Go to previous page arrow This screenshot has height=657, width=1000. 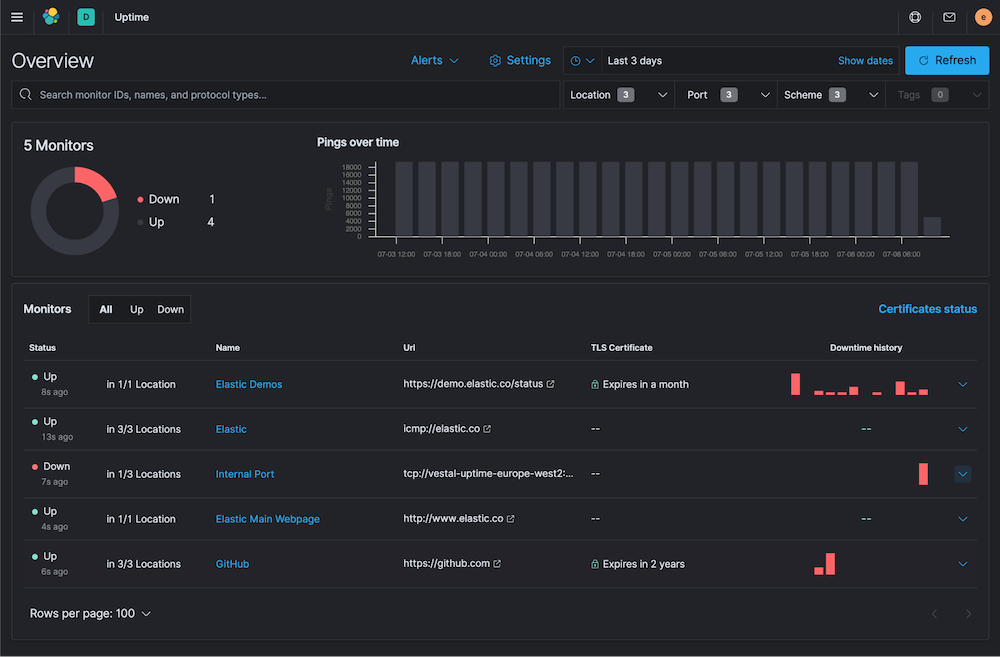point(934,614)
